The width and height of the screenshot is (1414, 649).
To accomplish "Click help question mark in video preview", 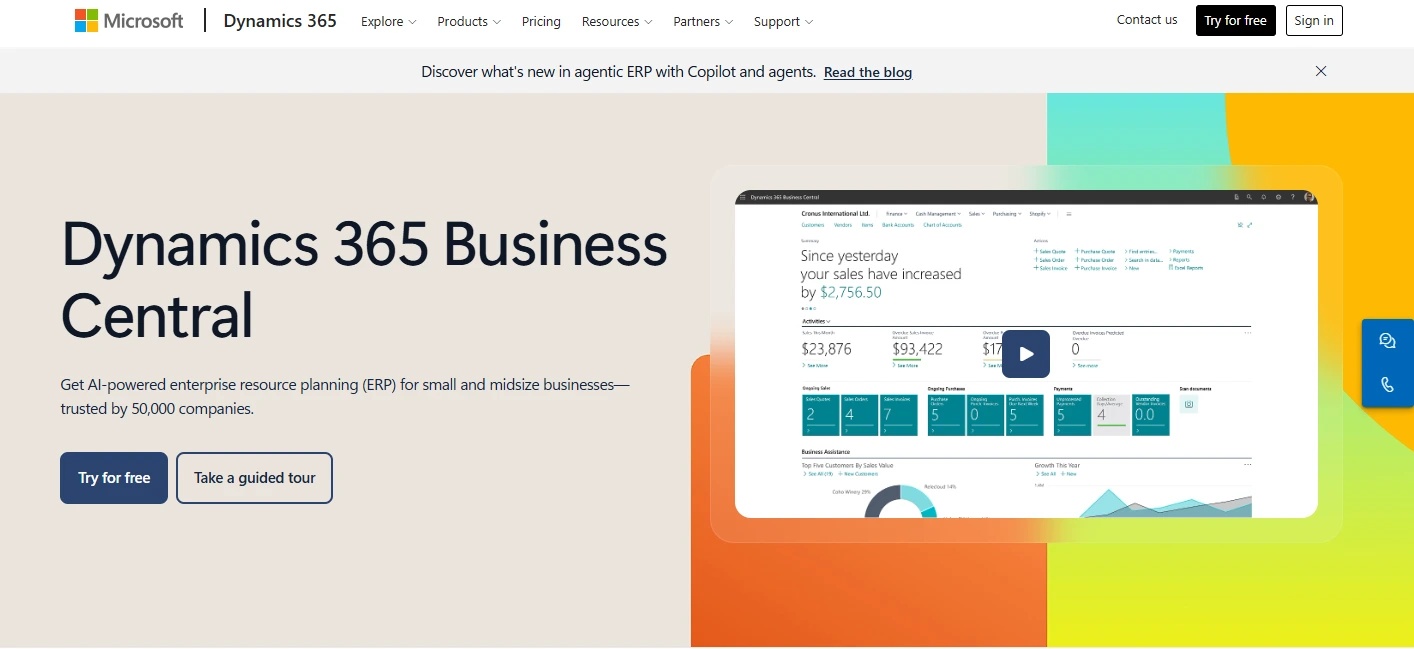I will pyautogui.click(x=1292, y=197).
